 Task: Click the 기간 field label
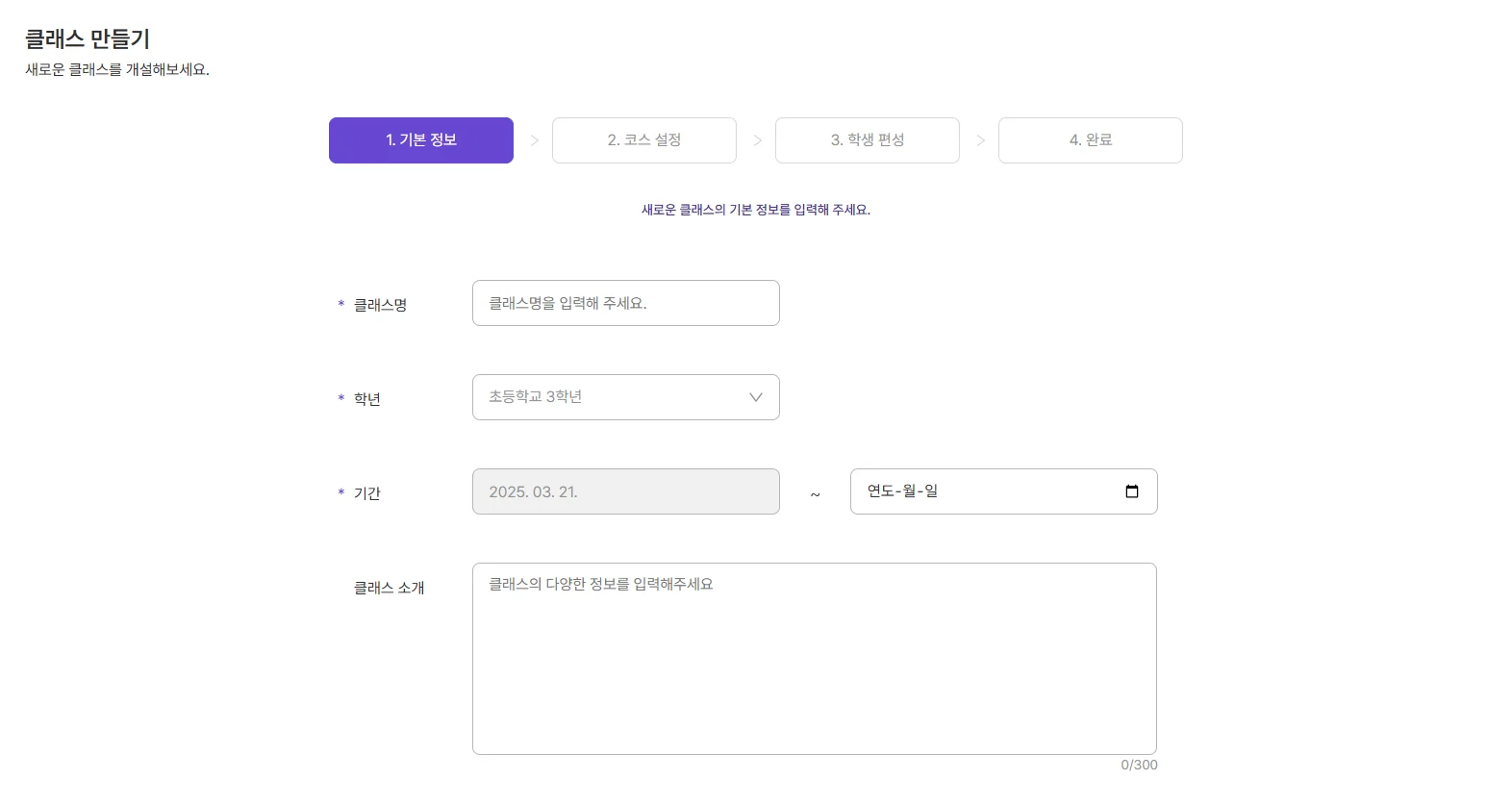tap(367, 493)
